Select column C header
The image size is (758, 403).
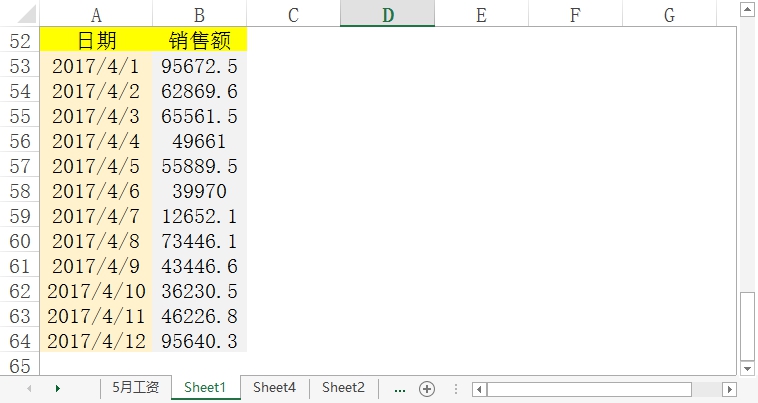tap(293, 14)
